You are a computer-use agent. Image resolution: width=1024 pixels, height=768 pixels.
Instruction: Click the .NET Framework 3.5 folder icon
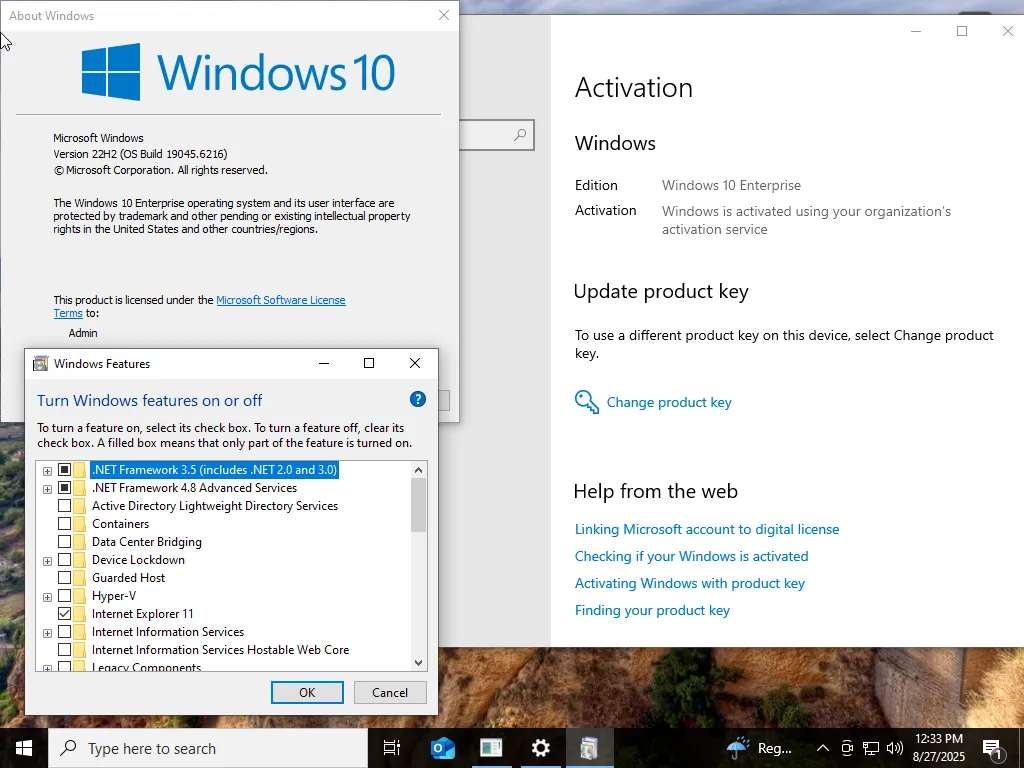[x=80, y=470]
